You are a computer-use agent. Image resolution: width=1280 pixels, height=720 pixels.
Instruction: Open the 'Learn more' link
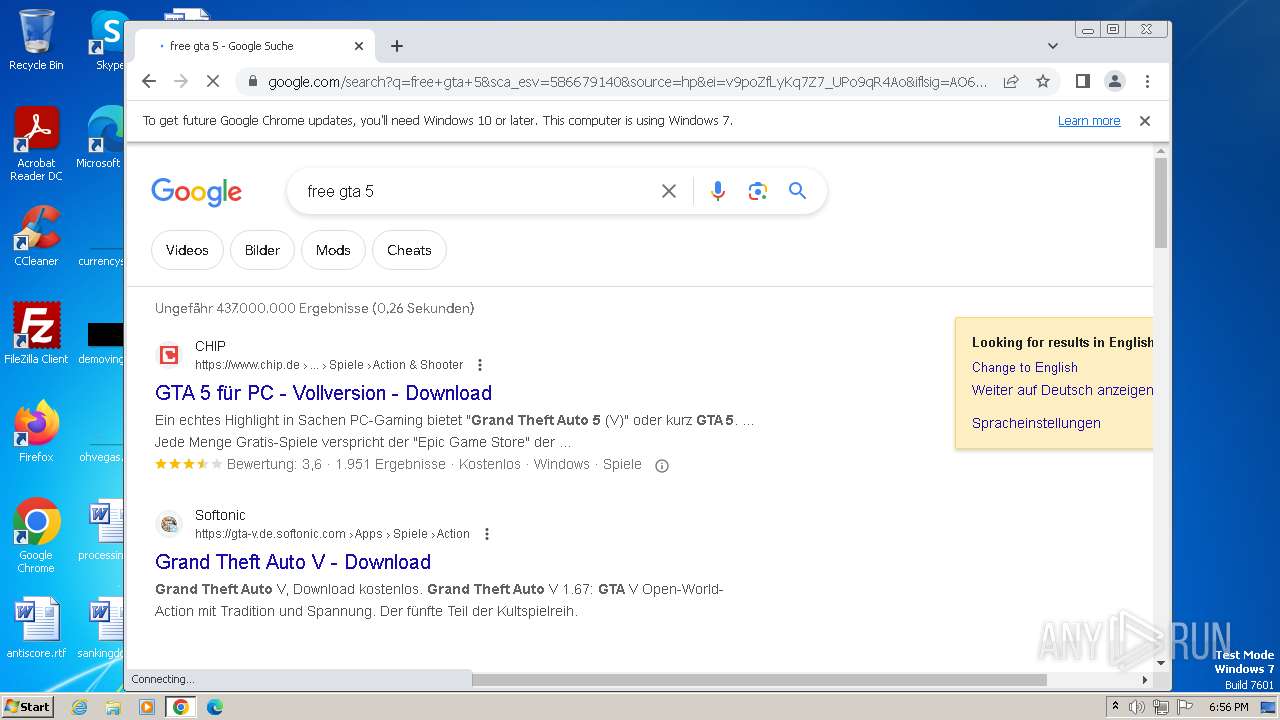pos(1089,121)
